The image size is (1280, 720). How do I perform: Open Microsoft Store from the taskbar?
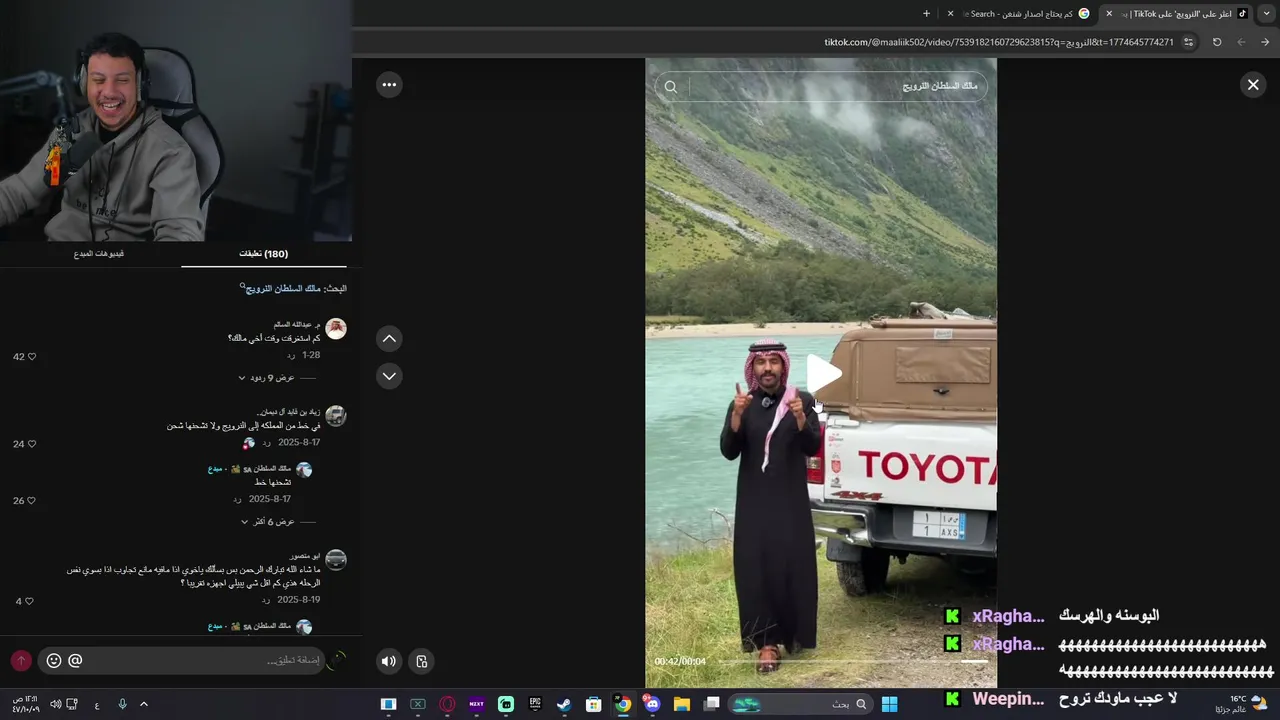click(594, 704)
